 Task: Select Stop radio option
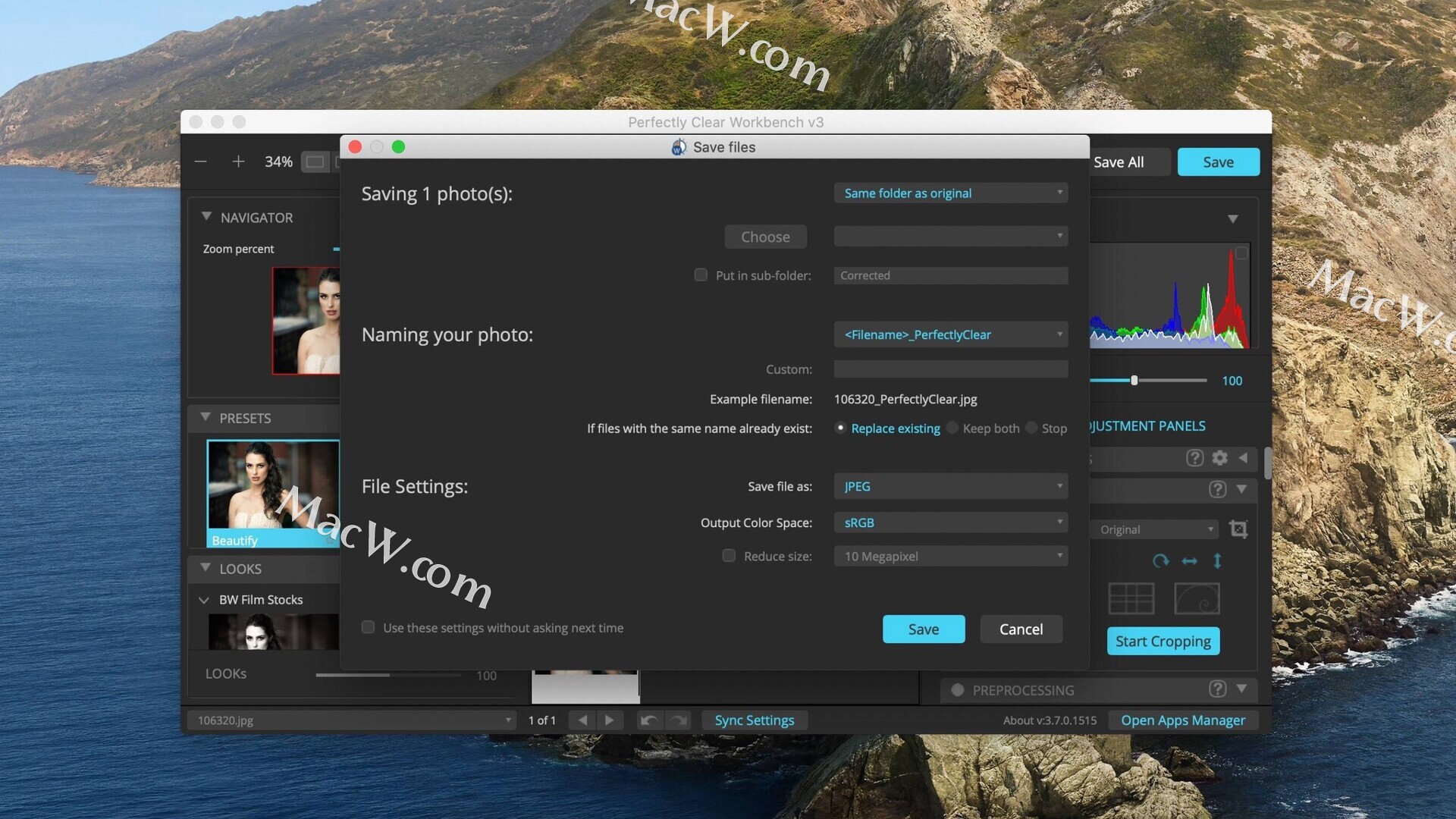1031,428
